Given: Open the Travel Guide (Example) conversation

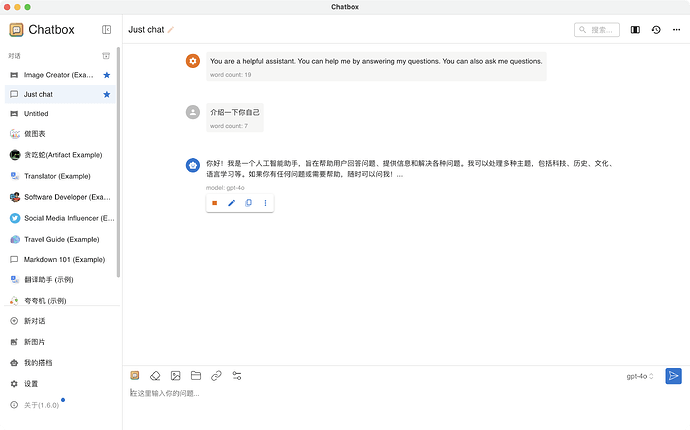Looking at the screenshot, I should [x=60, y=239].
